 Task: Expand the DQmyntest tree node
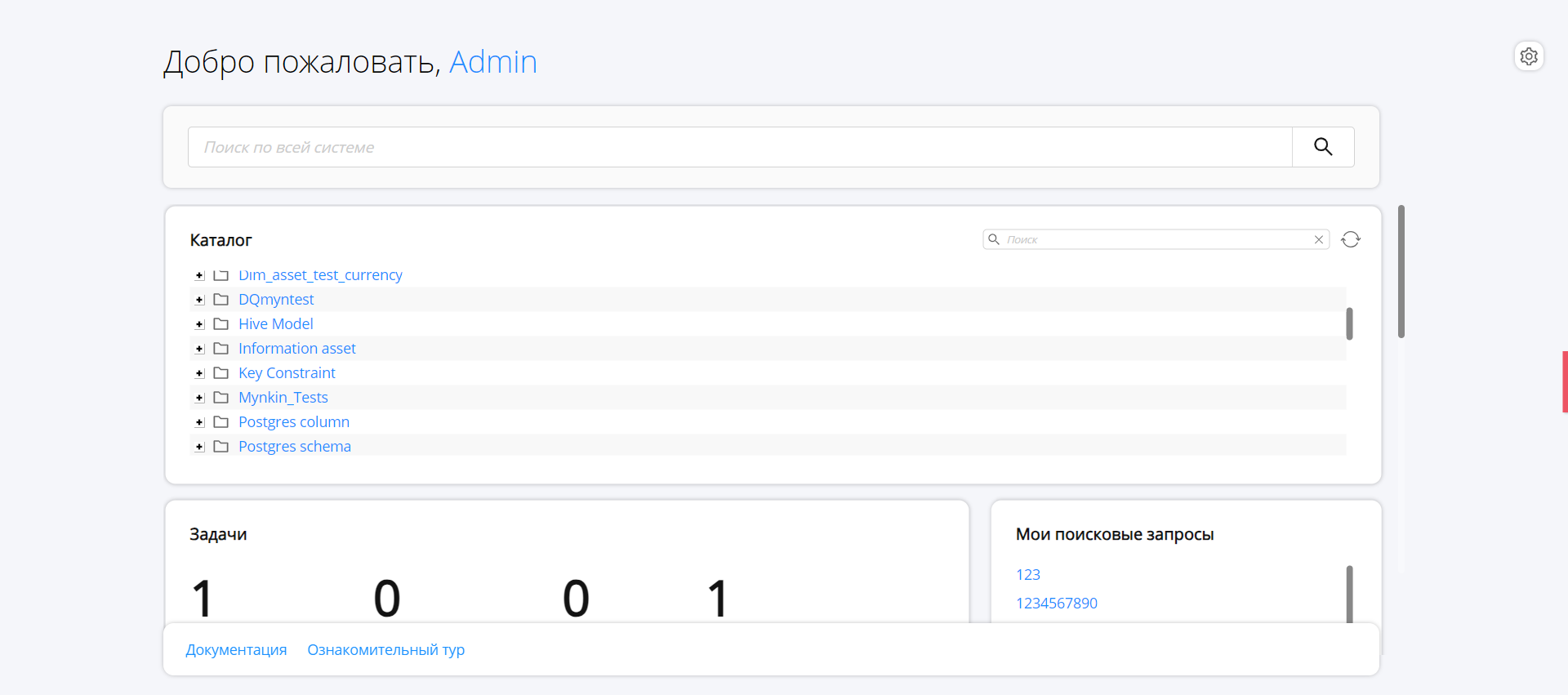click(x=199, y=300)
